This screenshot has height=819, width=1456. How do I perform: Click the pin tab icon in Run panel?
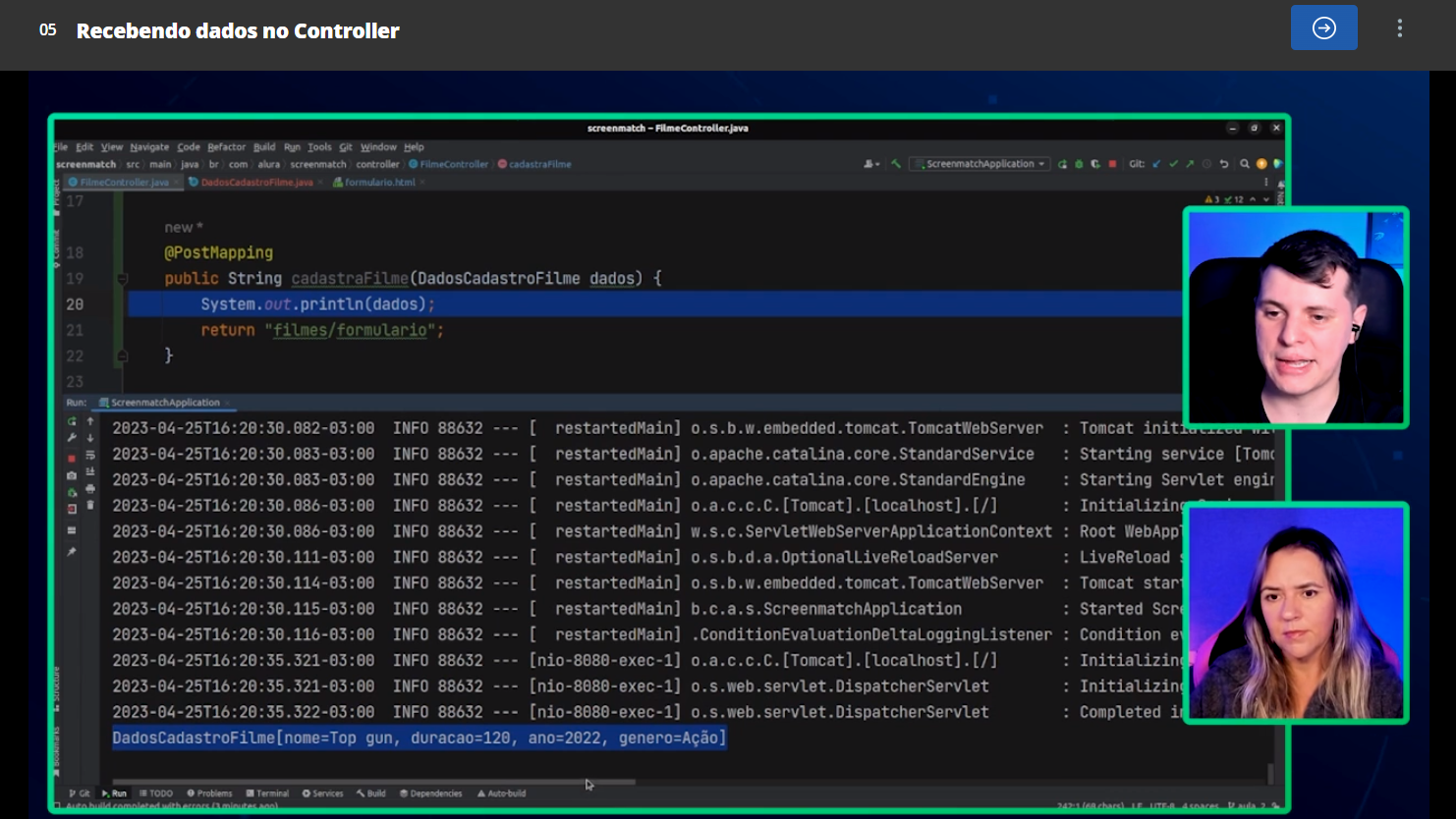(72, 552)
